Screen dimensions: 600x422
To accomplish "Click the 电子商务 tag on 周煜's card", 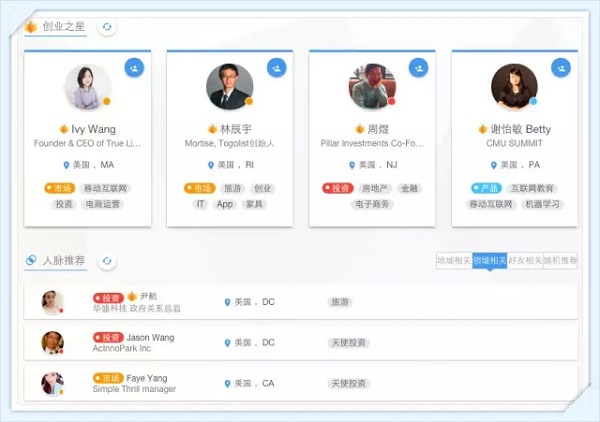I will pyautogui.click(x=372, y=204).
